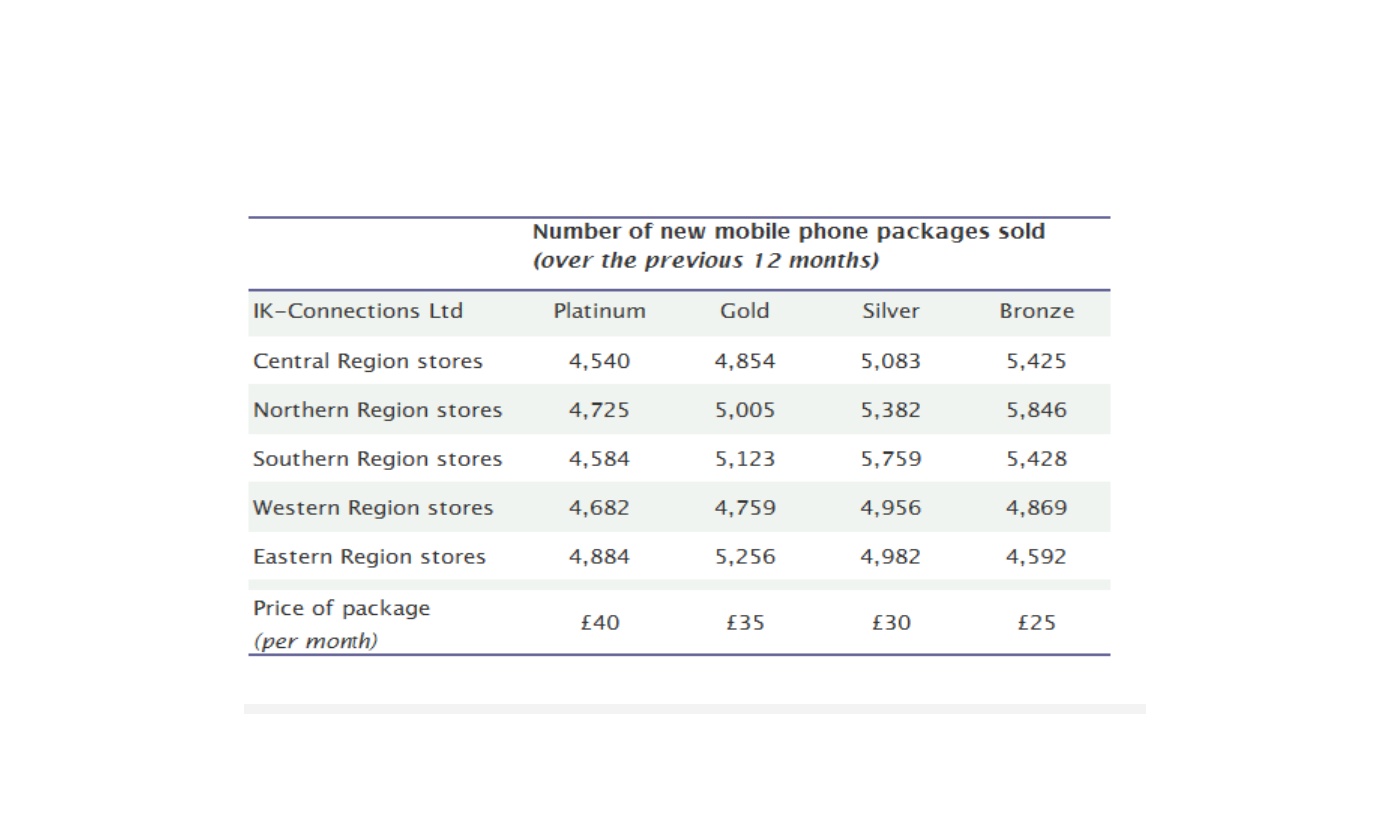Click the value 5,123 in Southern row
This screenshot has height=814, width=1391.
pyautogui.click(x=745, y=459)
